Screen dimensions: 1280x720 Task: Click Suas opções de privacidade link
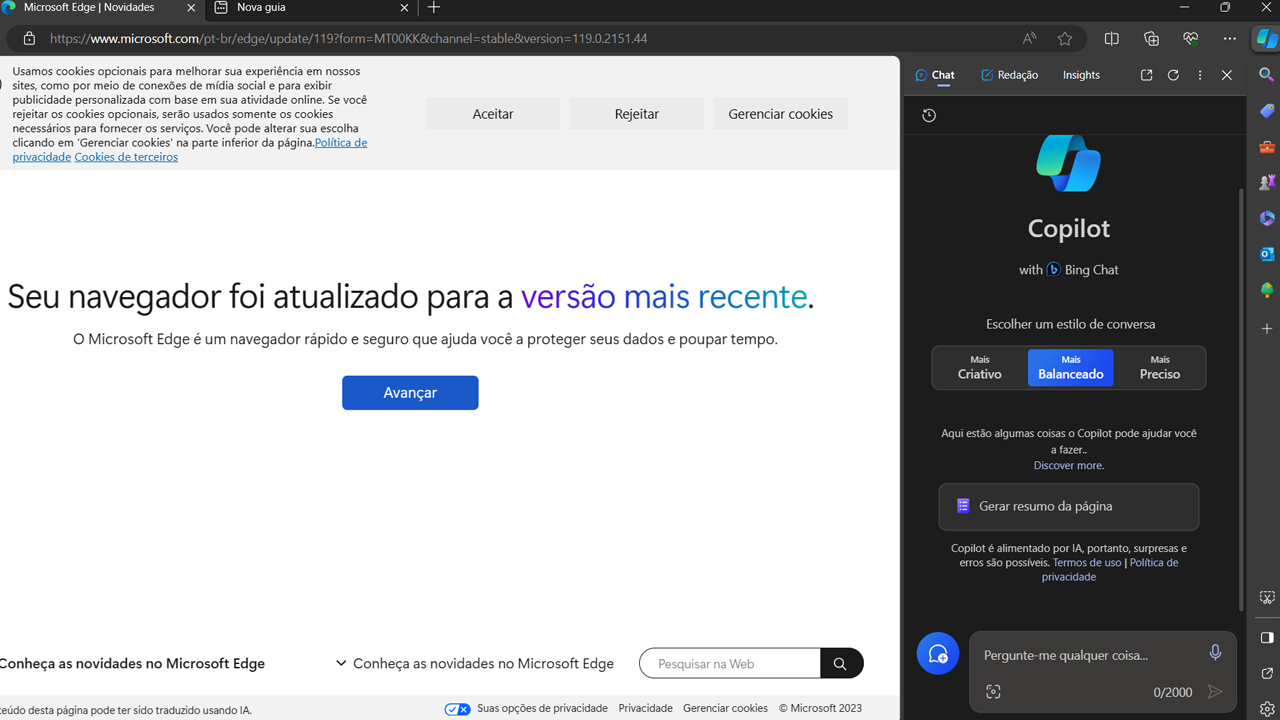tap(542, 709)
